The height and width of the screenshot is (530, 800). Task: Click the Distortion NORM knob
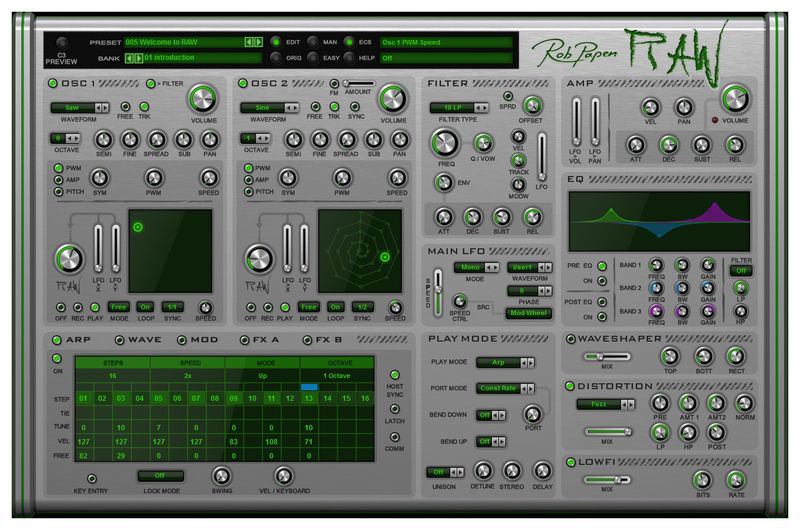pyautogui.click(x=744, y=403)
